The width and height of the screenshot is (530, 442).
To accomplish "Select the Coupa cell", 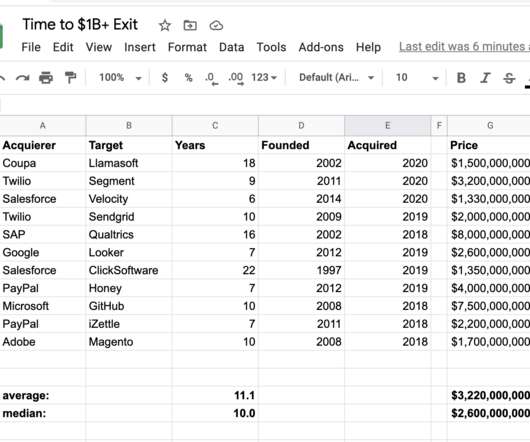I will [43, 163].
